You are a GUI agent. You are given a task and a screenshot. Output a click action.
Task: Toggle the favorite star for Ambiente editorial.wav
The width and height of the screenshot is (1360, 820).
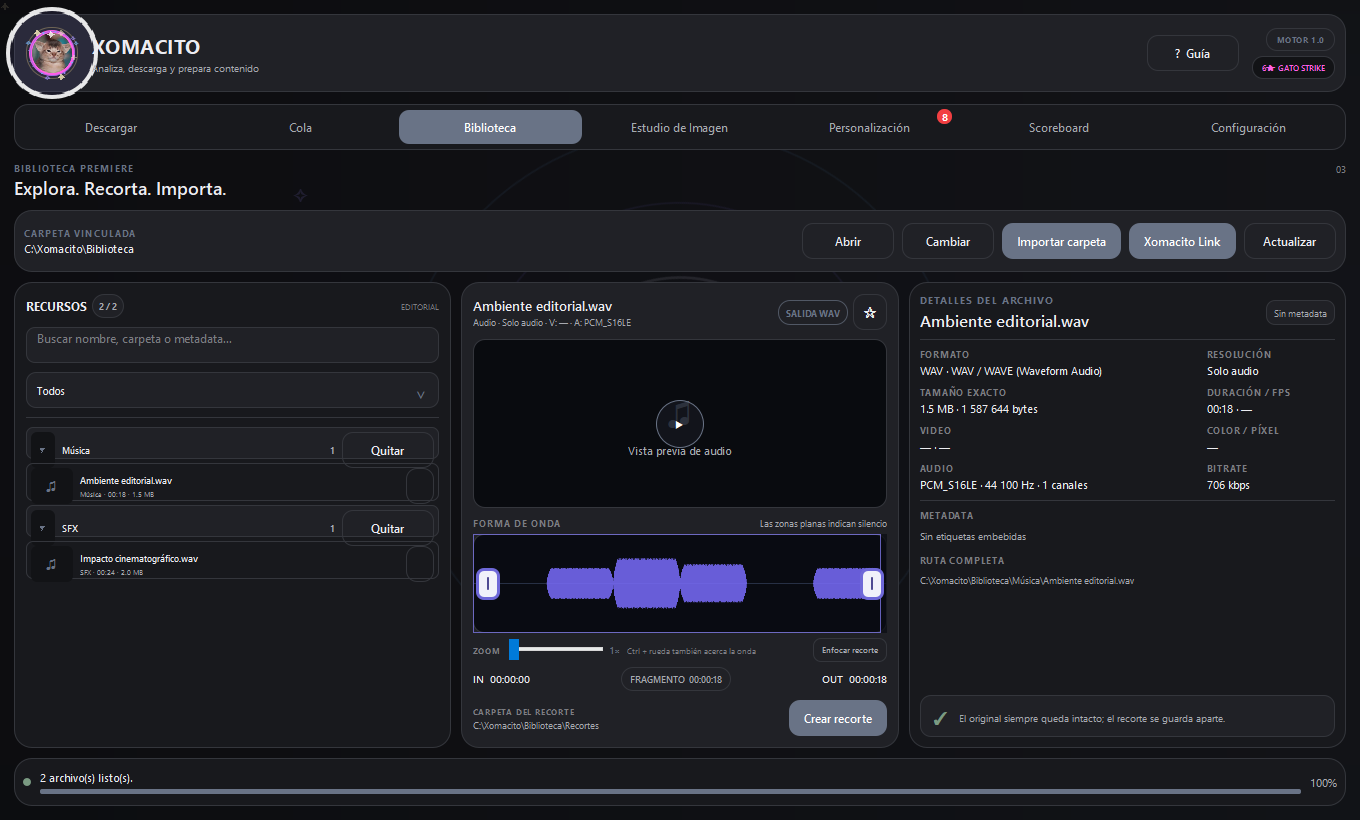tap(870, 313)
